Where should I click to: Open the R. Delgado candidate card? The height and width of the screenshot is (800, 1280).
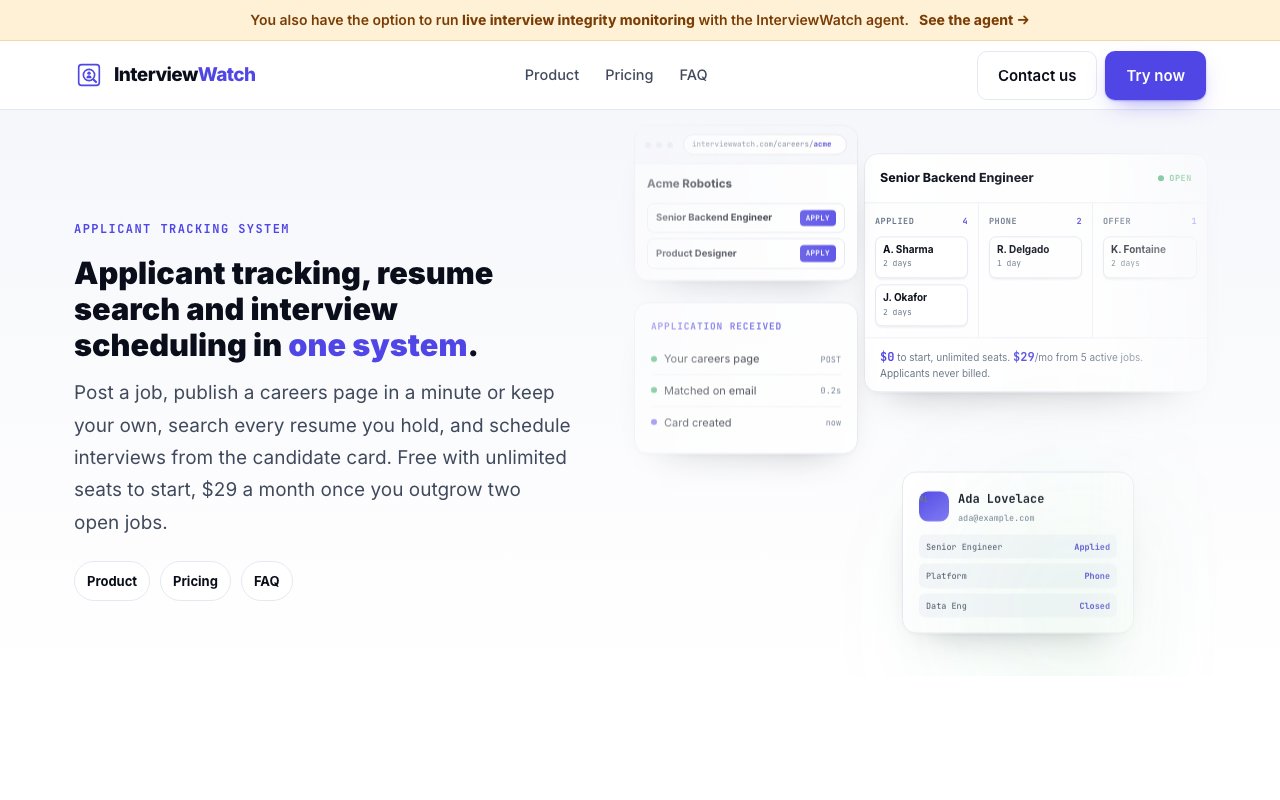(x=1035, y=257)
